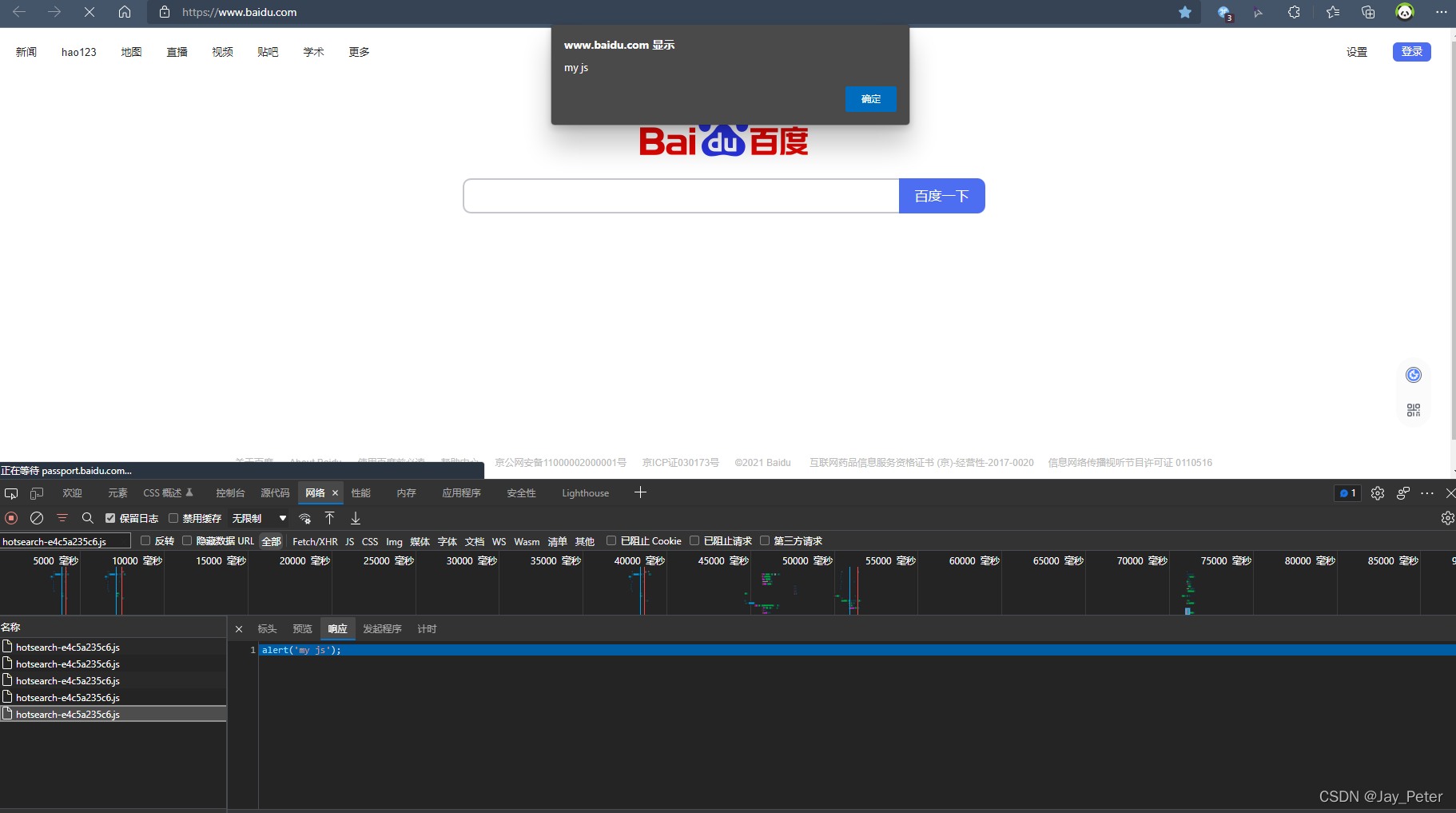The image size is (1456, 813).
Task: Open the Lighthouse tab
Action: pyautogui.click(x=585, y=493)
